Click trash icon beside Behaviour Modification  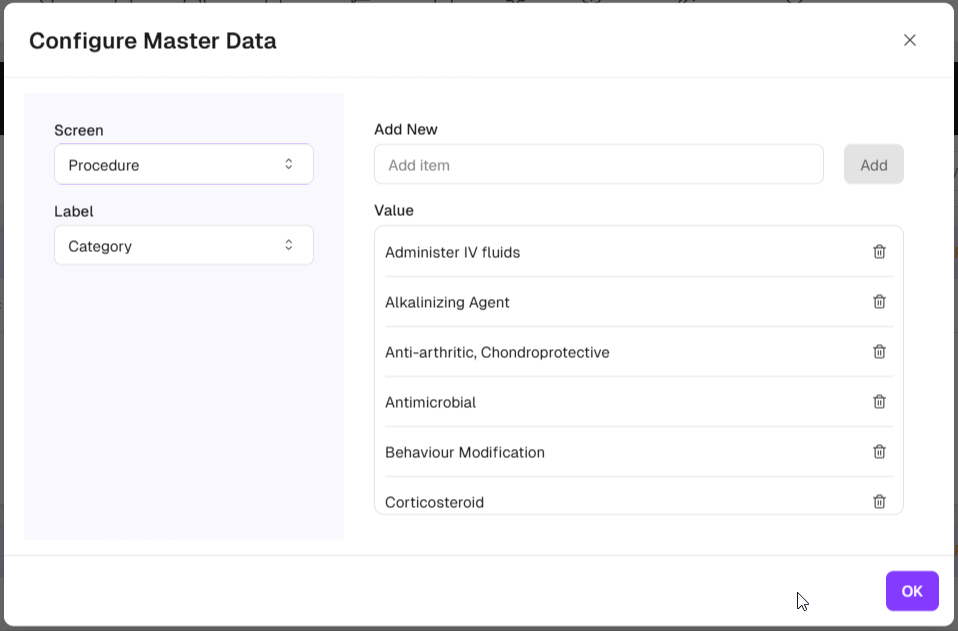coord(879,452)
